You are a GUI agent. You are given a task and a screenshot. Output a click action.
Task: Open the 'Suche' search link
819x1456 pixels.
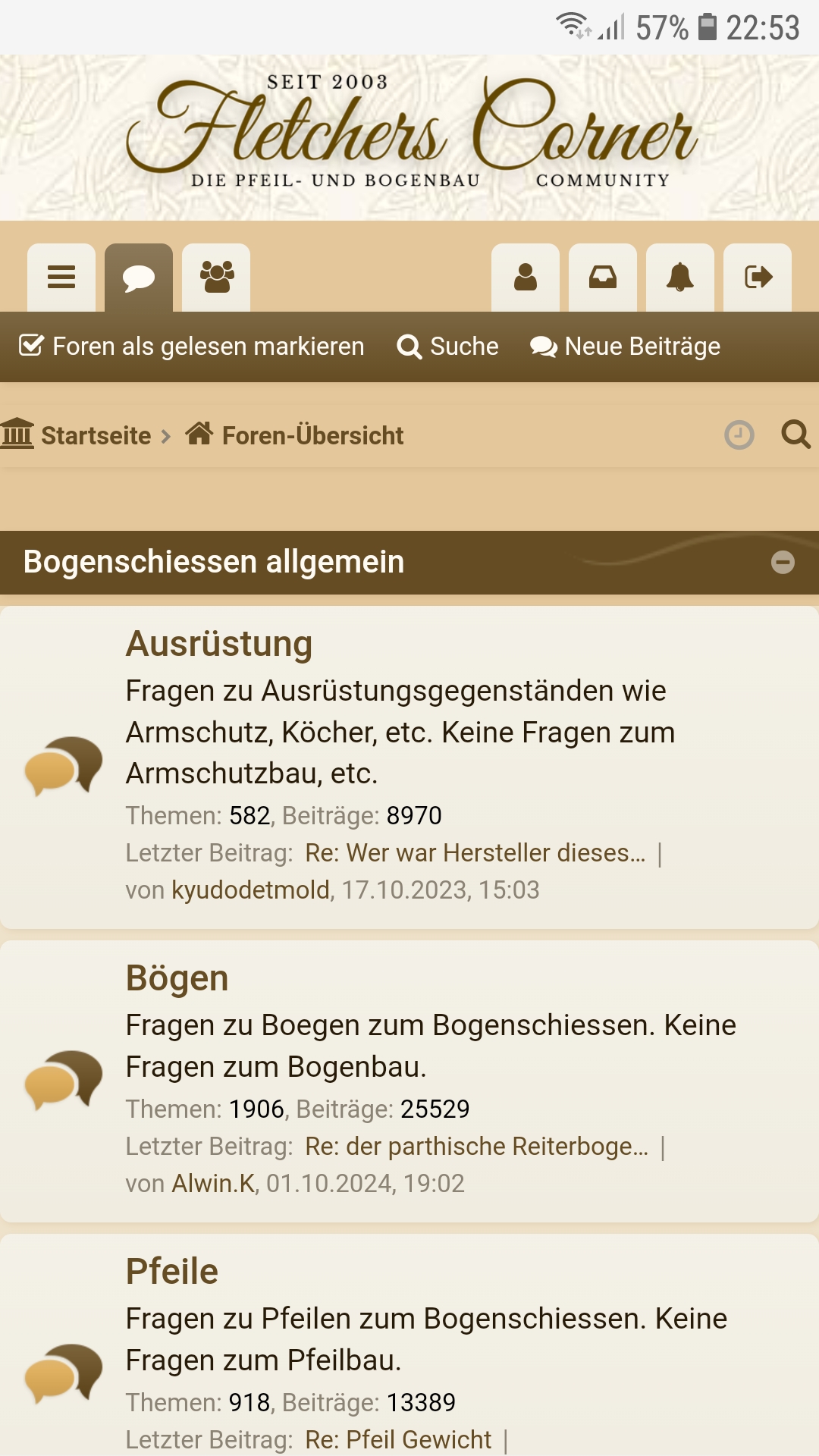click(448, 347)
